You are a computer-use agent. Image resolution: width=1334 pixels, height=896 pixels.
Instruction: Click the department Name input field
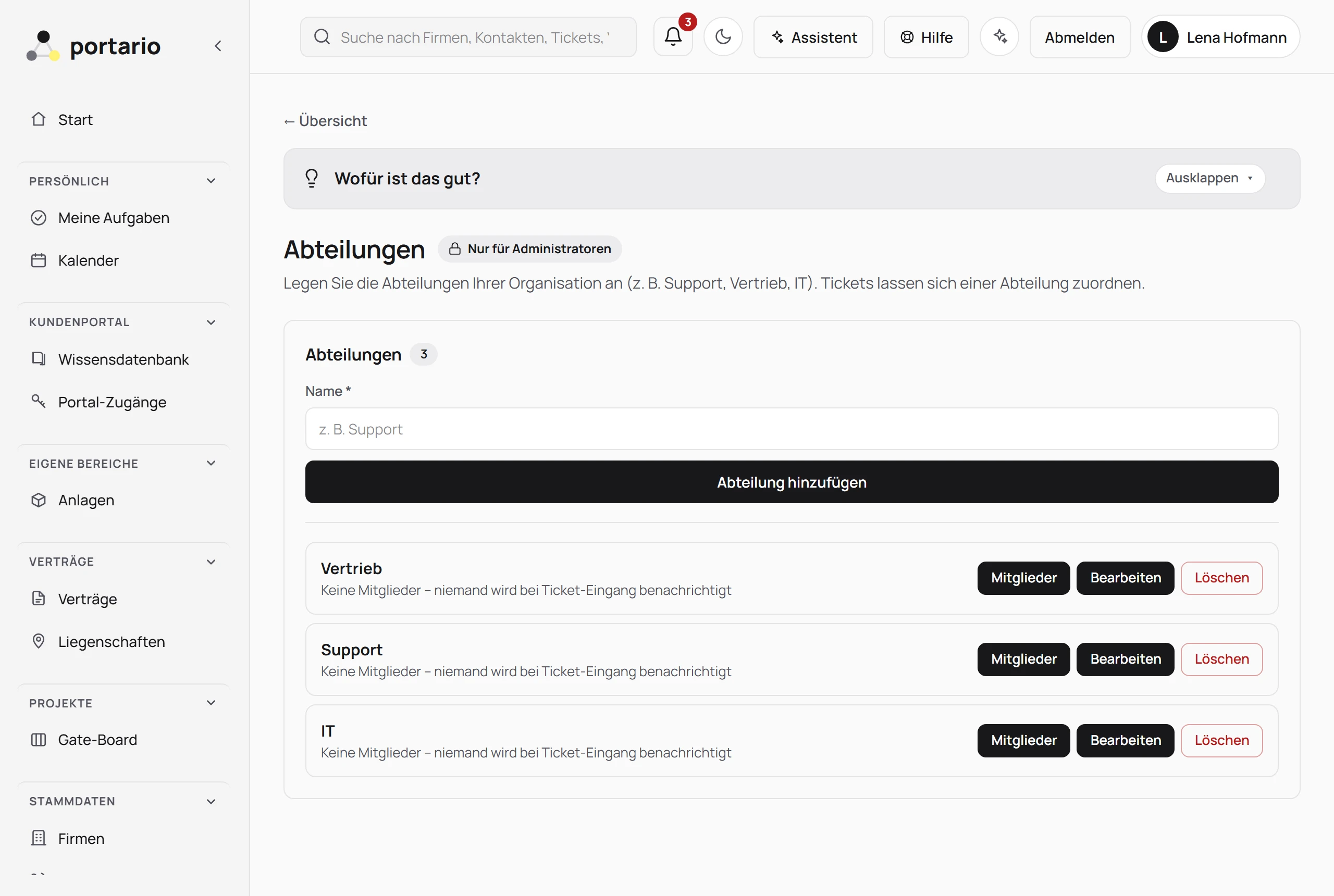tap(792, 429)
